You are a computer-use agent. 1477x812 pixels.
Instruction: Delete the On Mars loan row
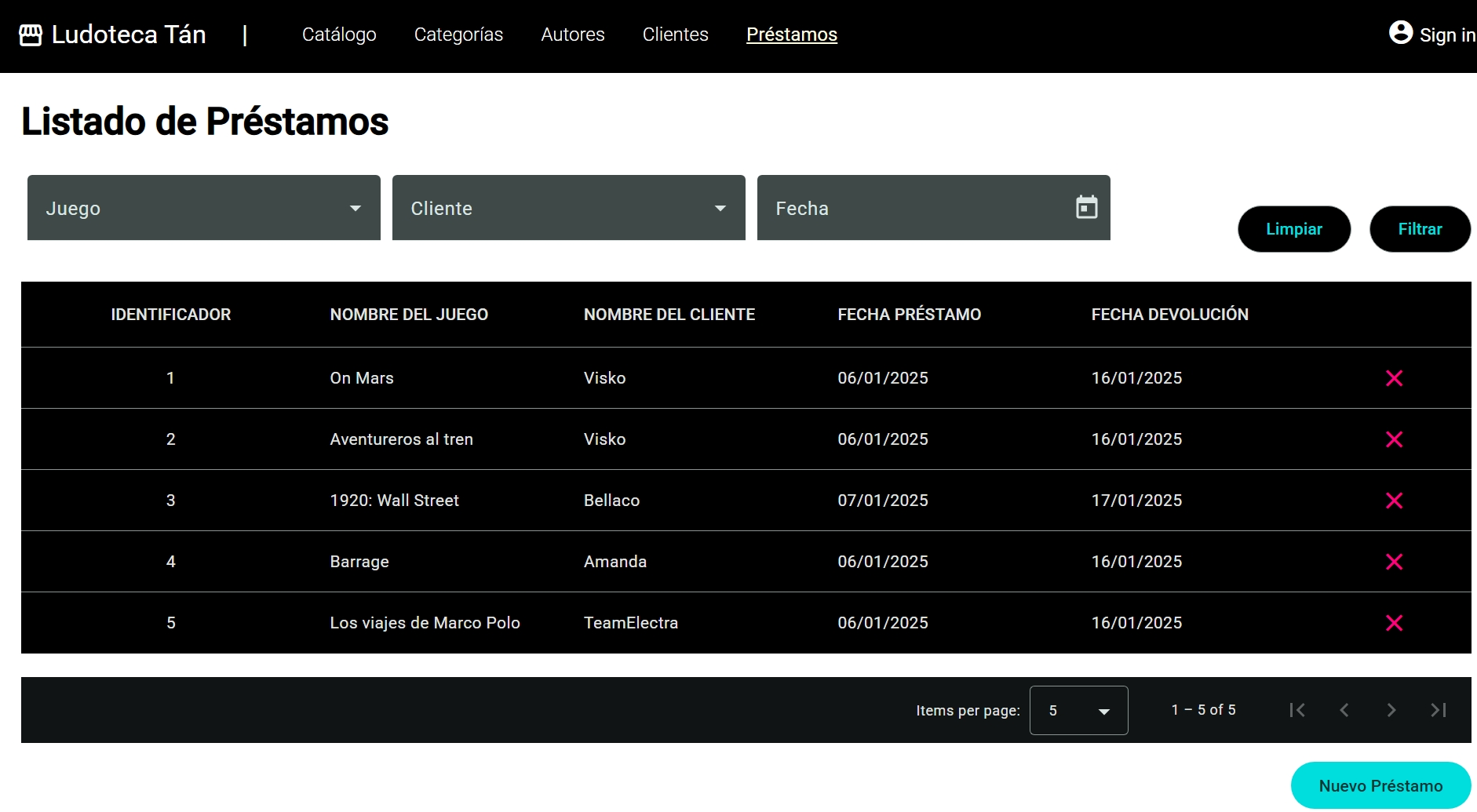[x=1394, y=378]
